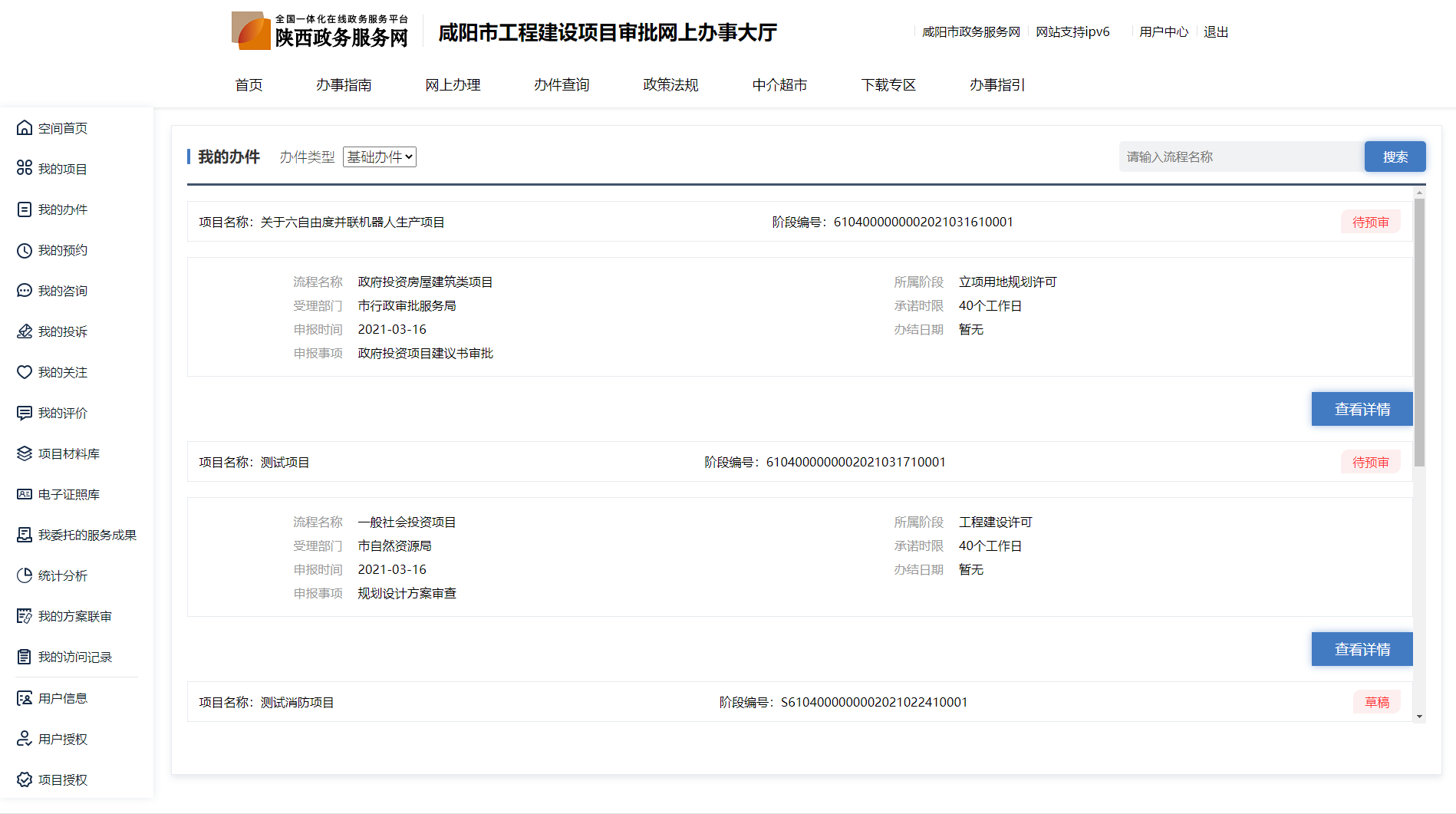Click the layers icon for 项目材料库
The image size is (1456, 814).
click(25, 453)
